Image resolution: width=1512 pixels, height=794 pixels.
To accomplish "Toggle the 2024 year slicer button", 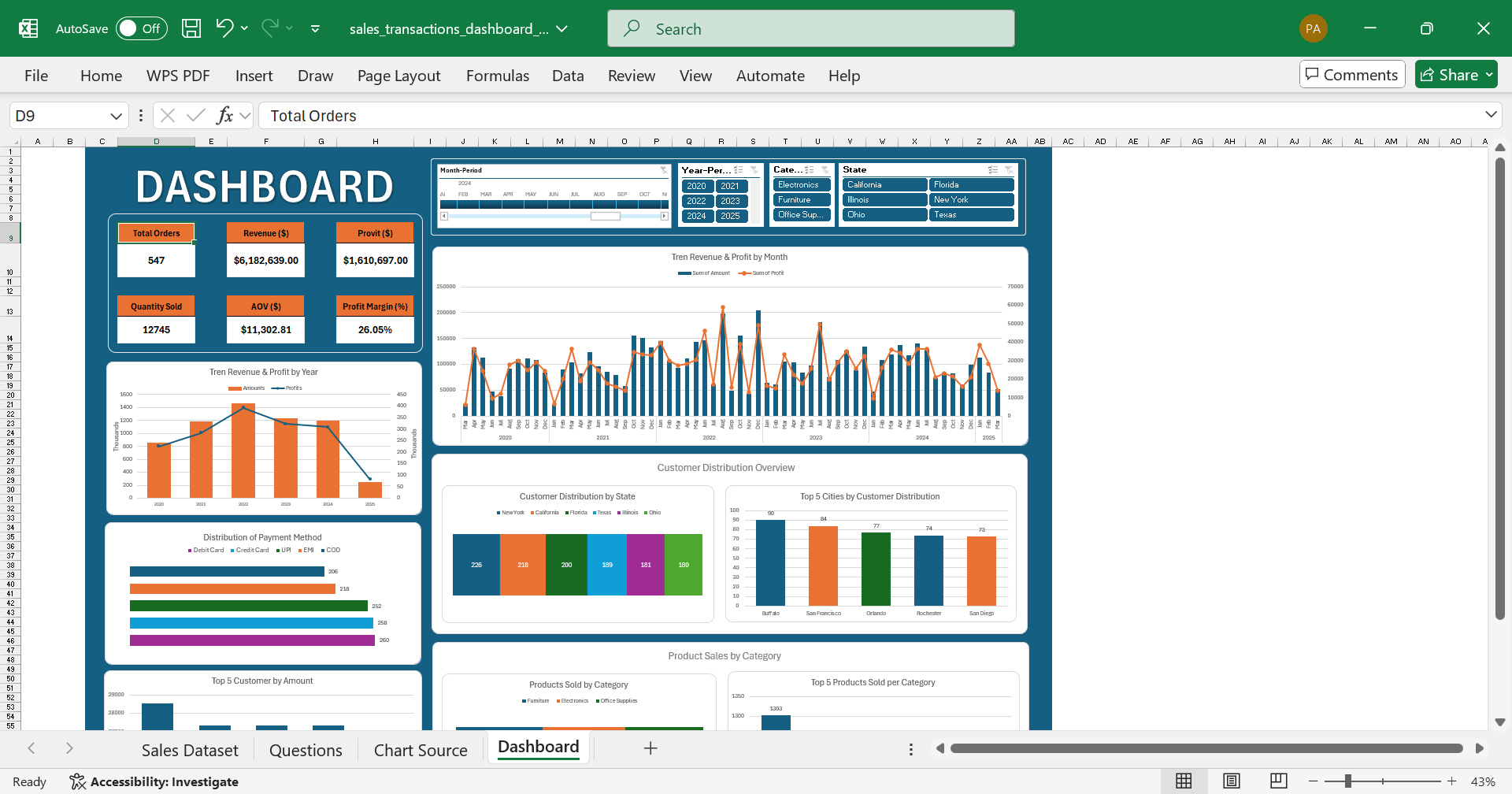I will (696, 216).
